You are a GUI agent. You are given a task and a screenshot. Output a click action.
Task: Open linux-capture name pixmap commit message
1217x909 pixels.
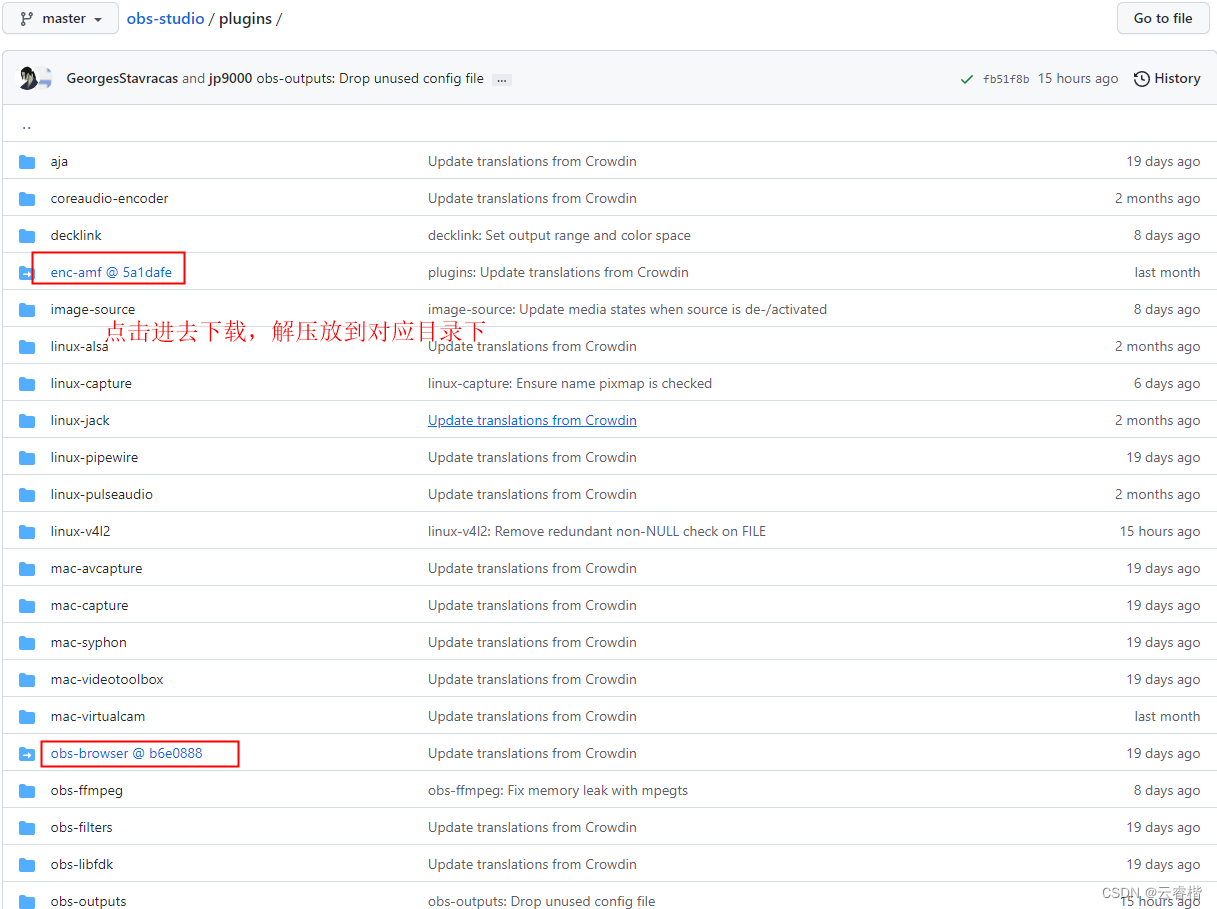(570, 384)
